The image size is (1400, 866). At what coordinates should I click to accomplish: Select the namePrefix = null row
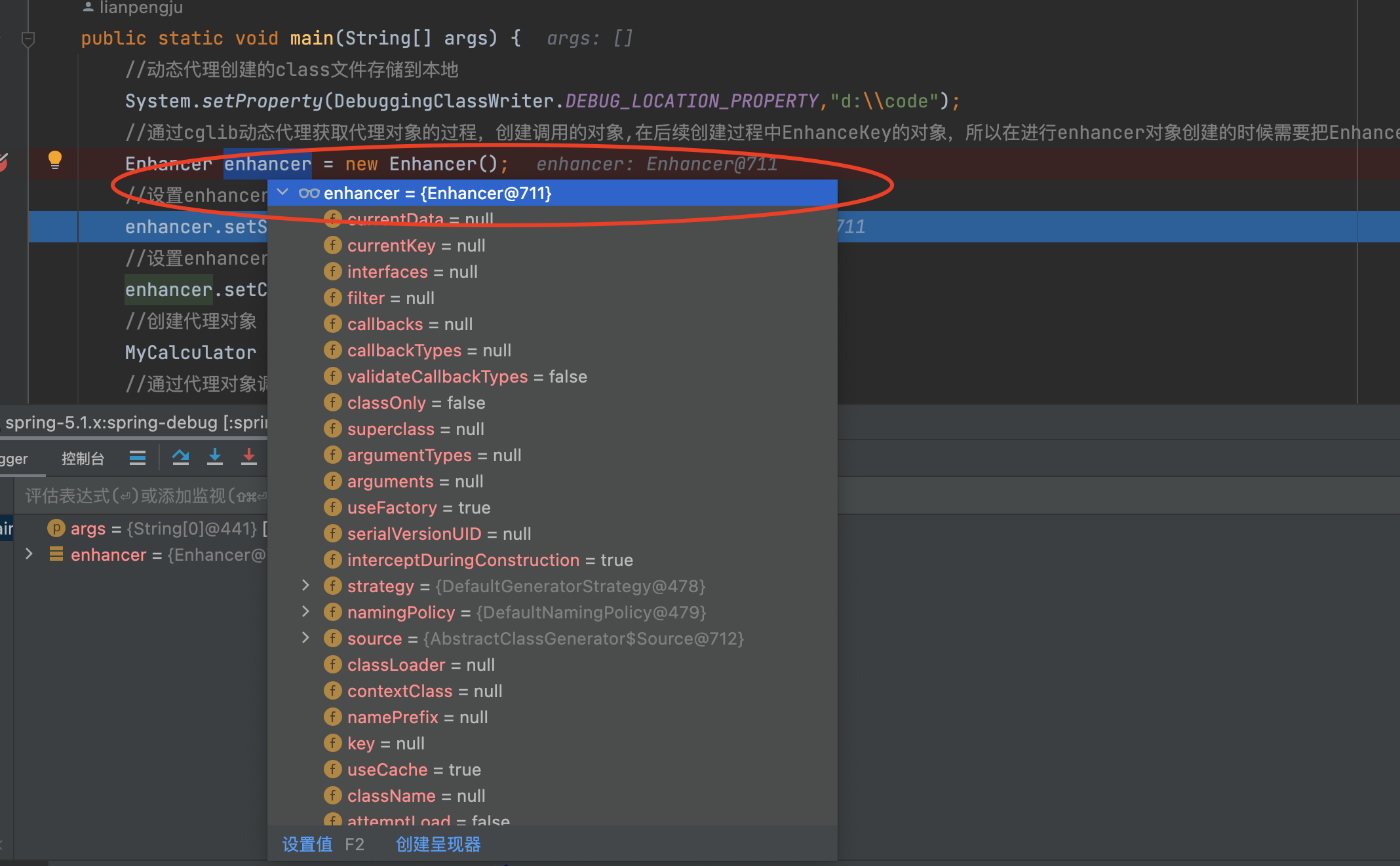point(553,717)
